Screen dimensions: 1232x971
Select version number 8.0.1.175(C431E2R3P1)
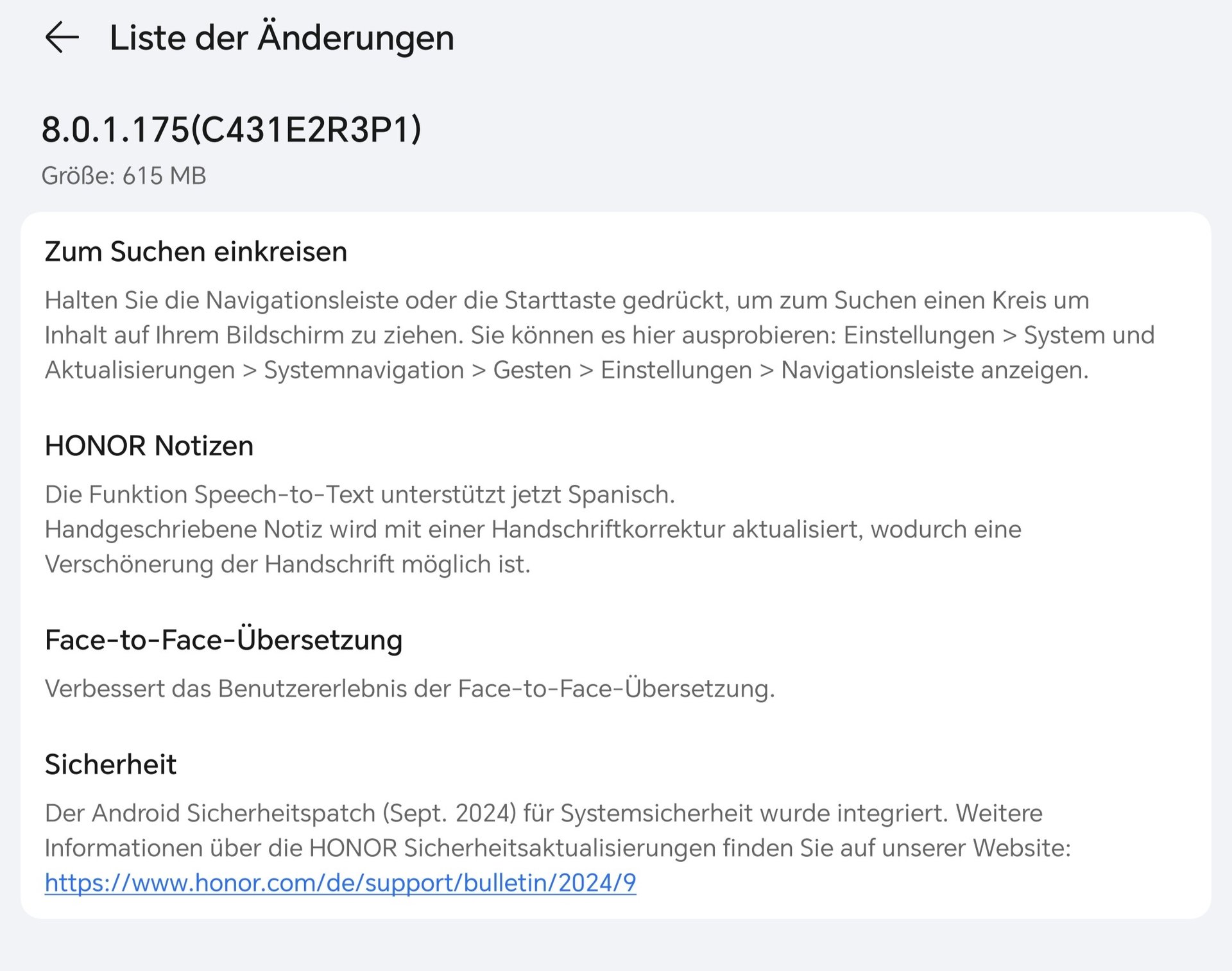point(231,130)
